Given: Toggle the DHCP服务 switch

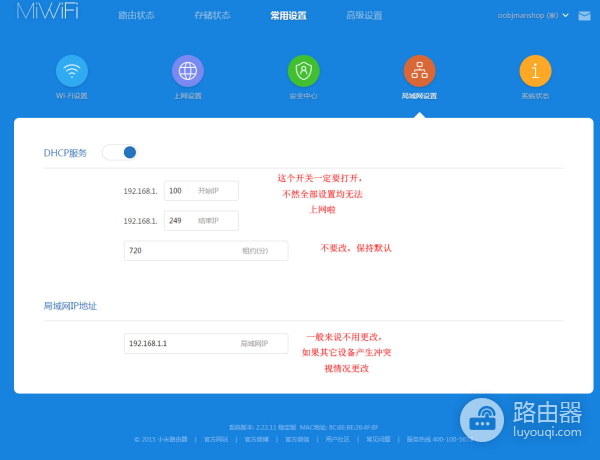Looking at the screenshot, I should (x=119, y=152).
